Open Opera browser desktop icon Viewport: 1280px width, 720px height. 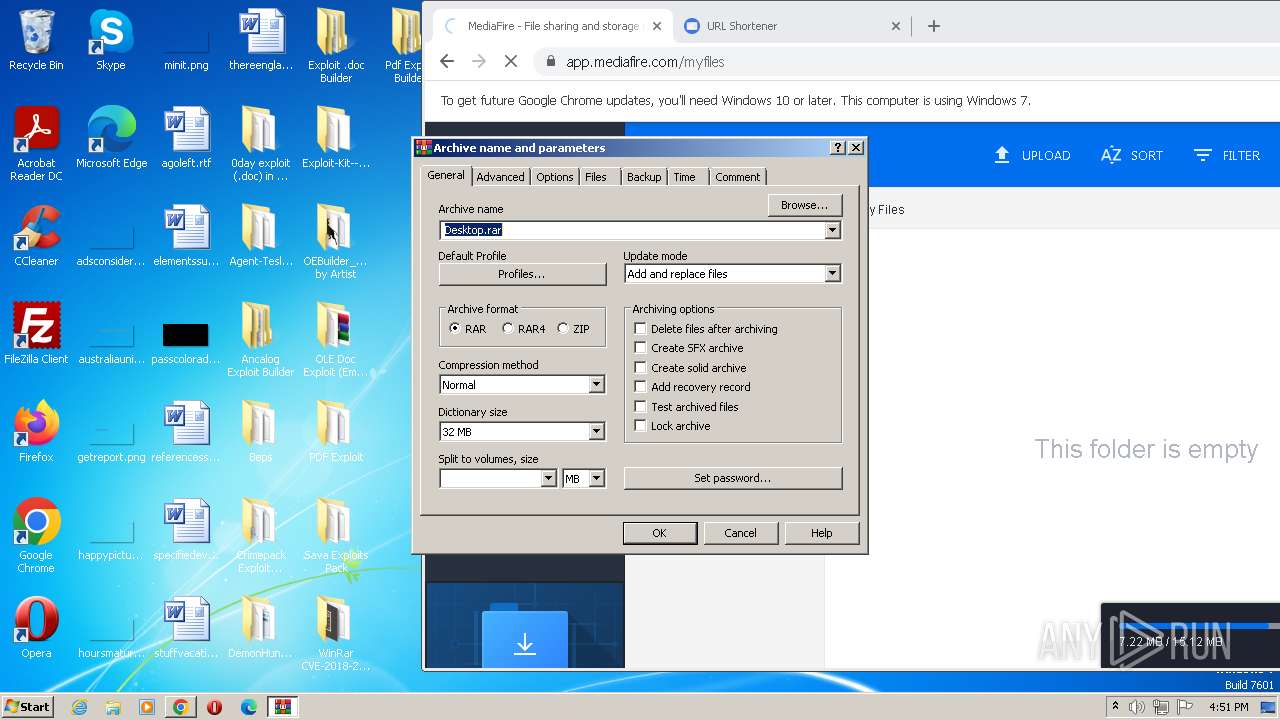pyautogui.click(x=36, y=628)
